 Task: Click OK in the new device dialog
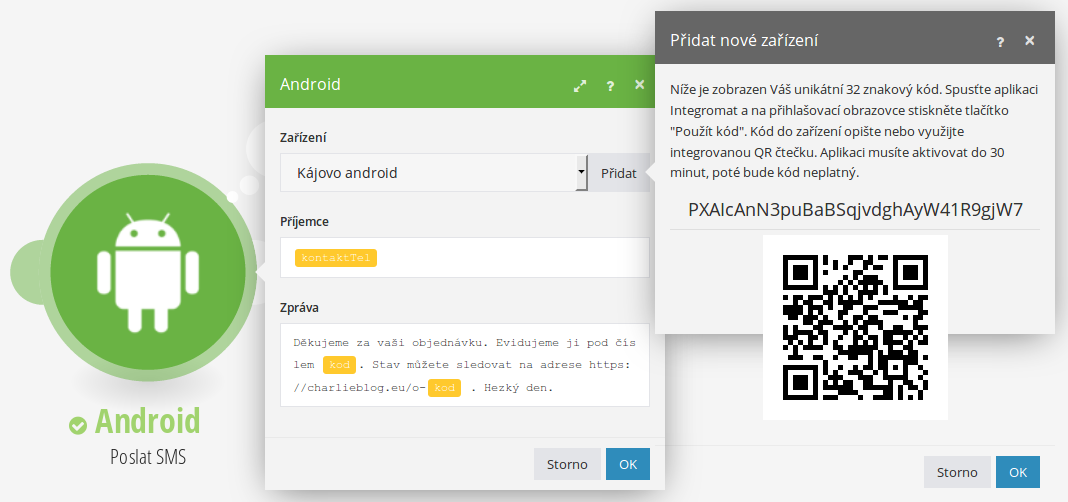point(1018,473)
